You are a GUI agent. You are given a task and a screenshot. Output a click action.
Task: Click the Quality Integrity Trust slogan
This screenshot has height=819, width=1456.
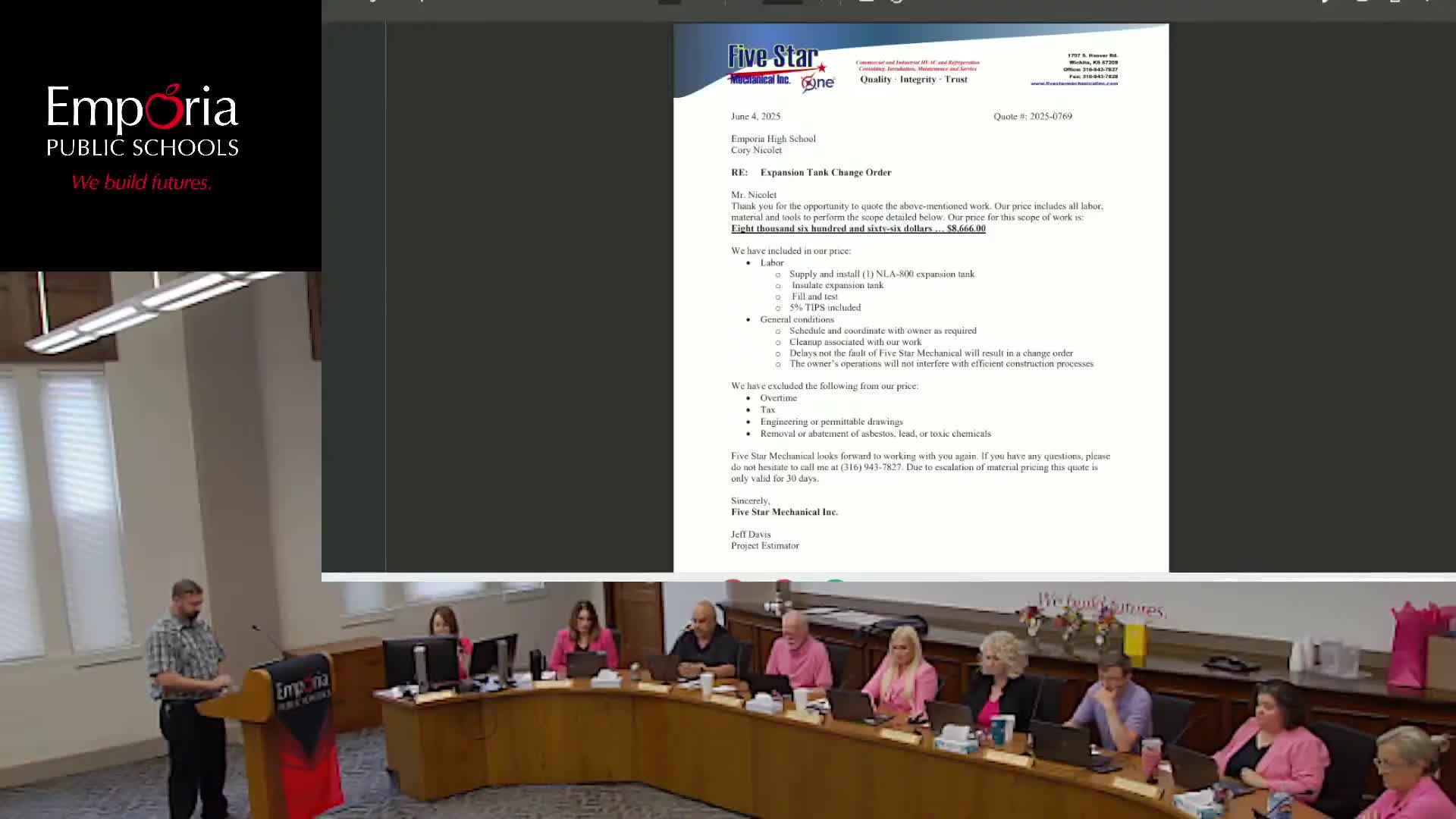[913, 79]
